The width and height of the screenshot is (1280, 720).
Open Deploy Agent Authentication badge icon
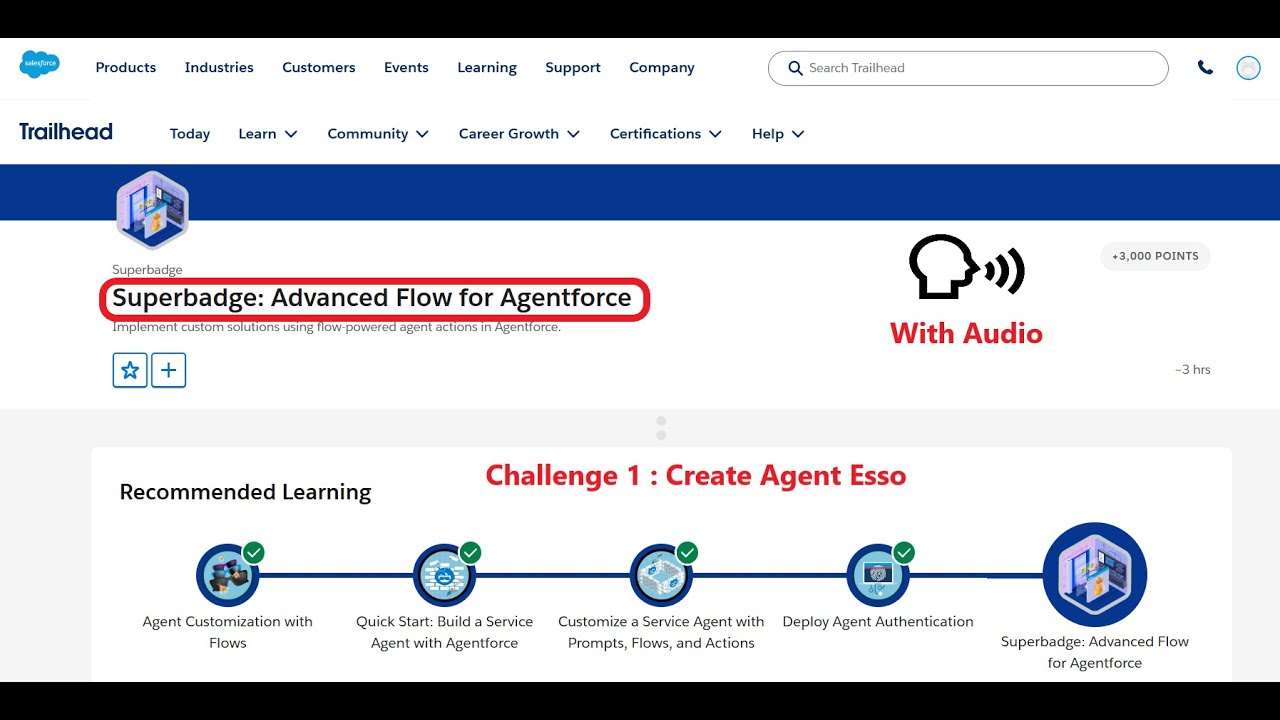(x=878, y=575)
